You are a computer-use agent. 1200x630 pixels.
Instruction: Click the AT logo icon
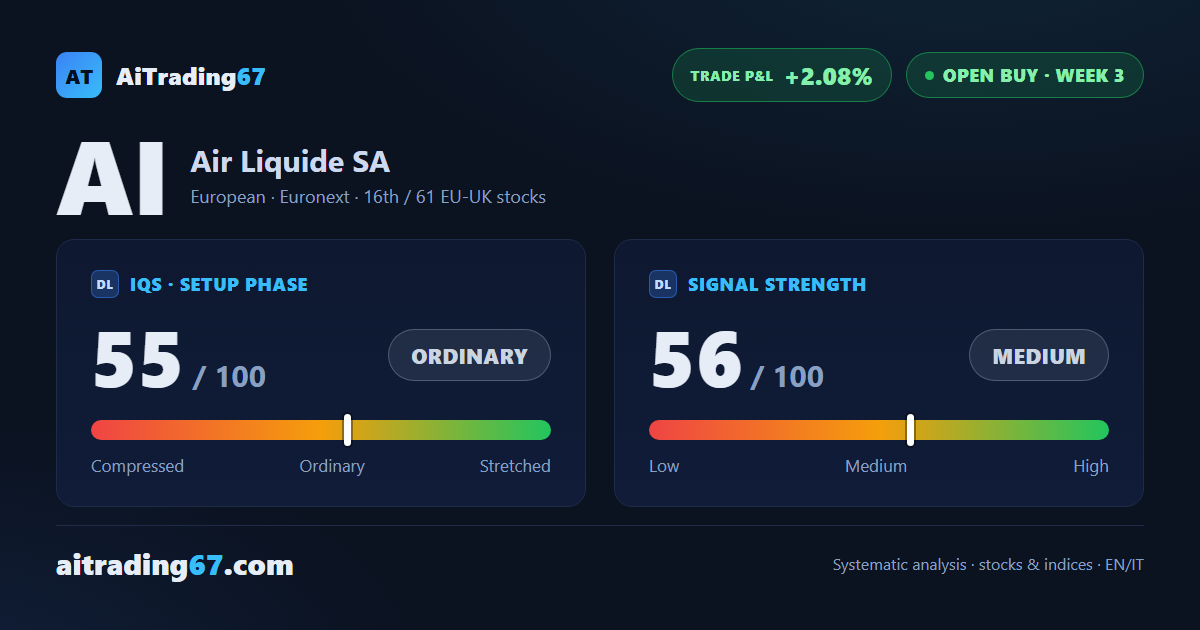pyautogui.click(x=79, y=75)
